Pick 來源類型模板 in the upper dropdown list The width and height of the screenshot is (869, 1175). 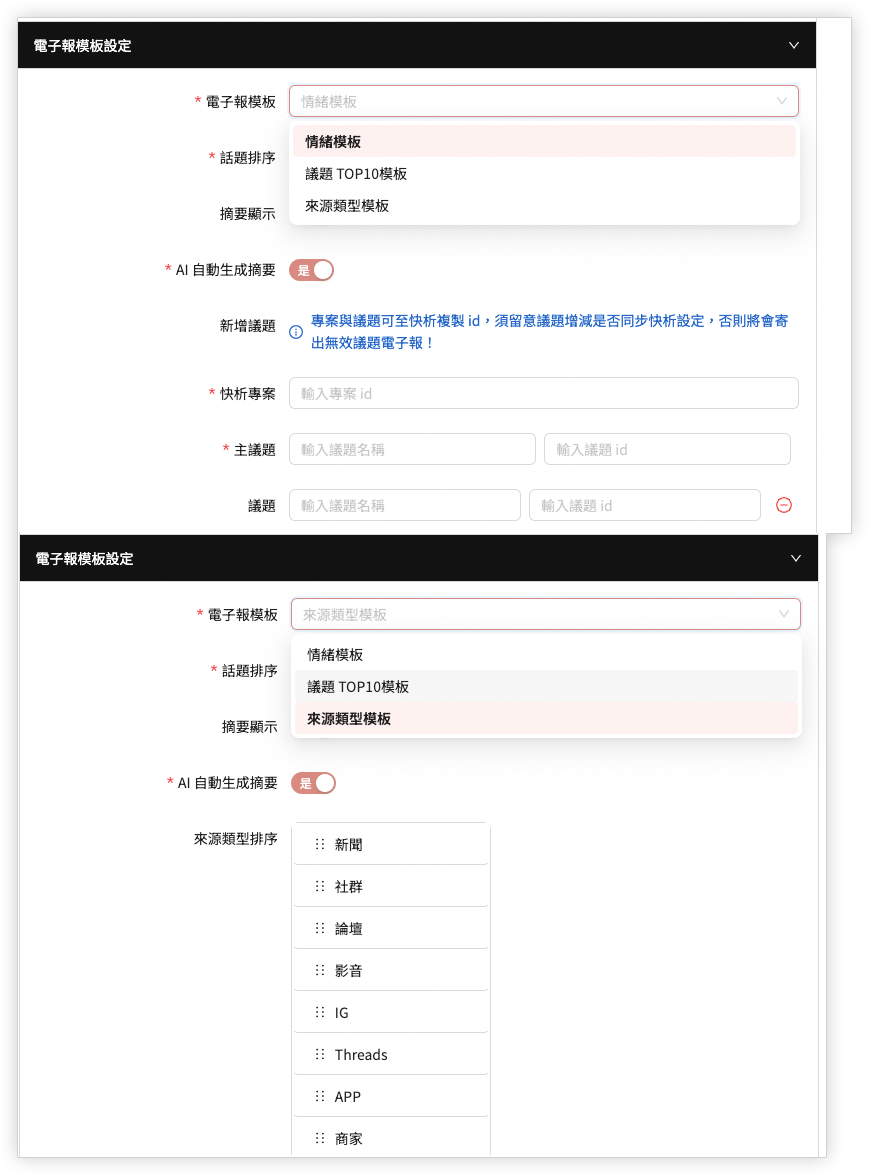click(544, 206)
